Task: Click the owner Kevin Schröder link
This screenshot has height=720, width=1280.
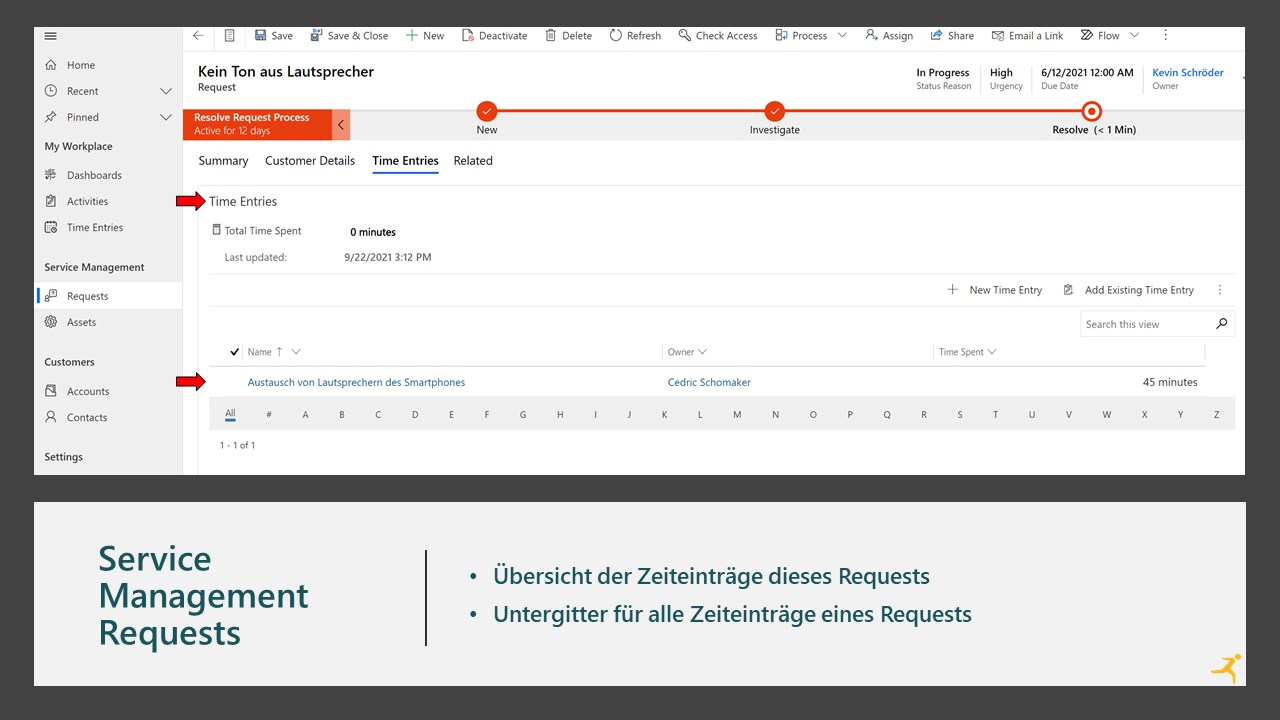Action: (1188, 72)
